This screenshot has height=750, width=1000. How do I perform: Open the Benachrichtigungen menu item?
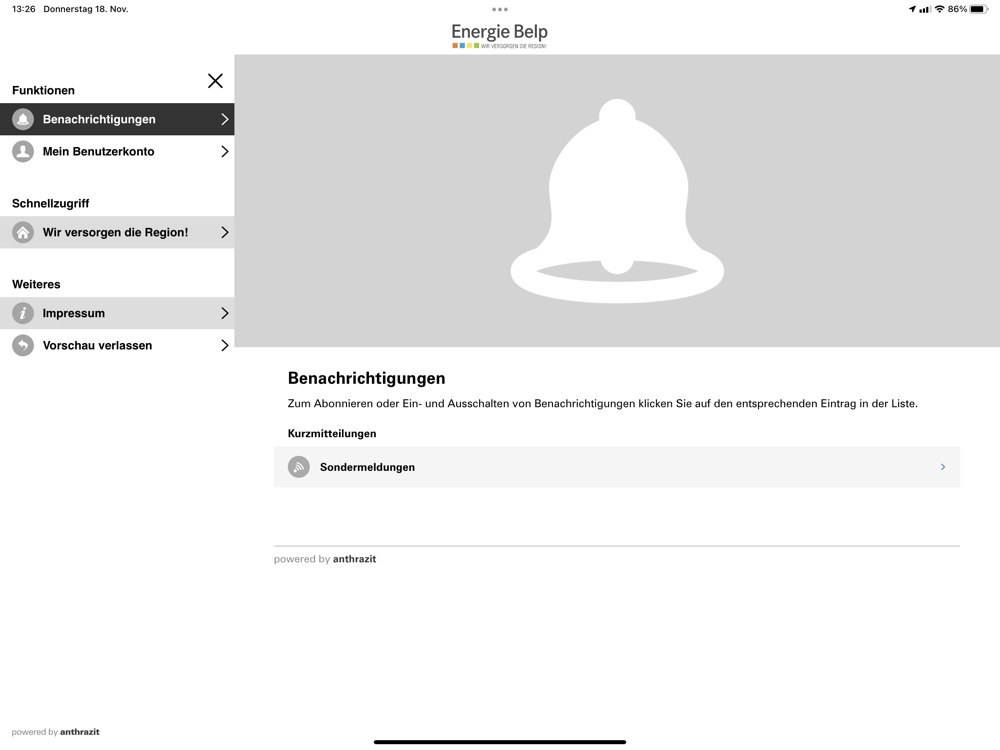click(117, 119)
